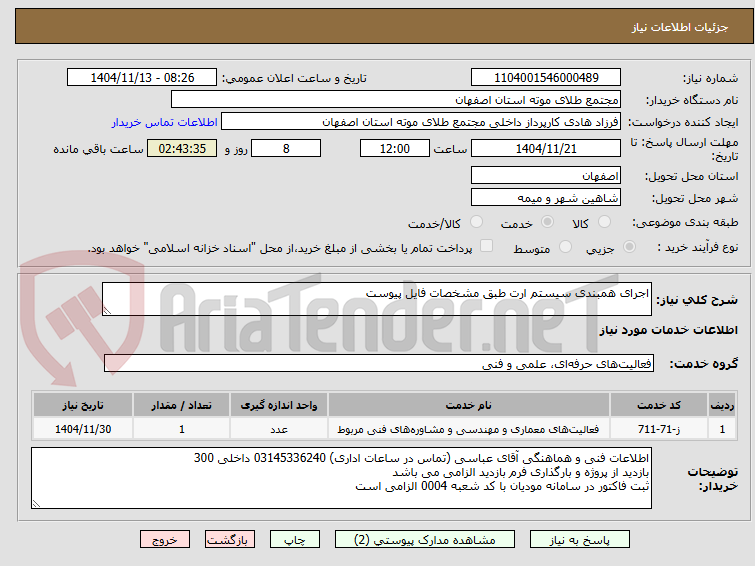The height and width of the screenshot is (566, 755).
Task: Click service code cell ز-71-711
Action: [x=659, y=429]
